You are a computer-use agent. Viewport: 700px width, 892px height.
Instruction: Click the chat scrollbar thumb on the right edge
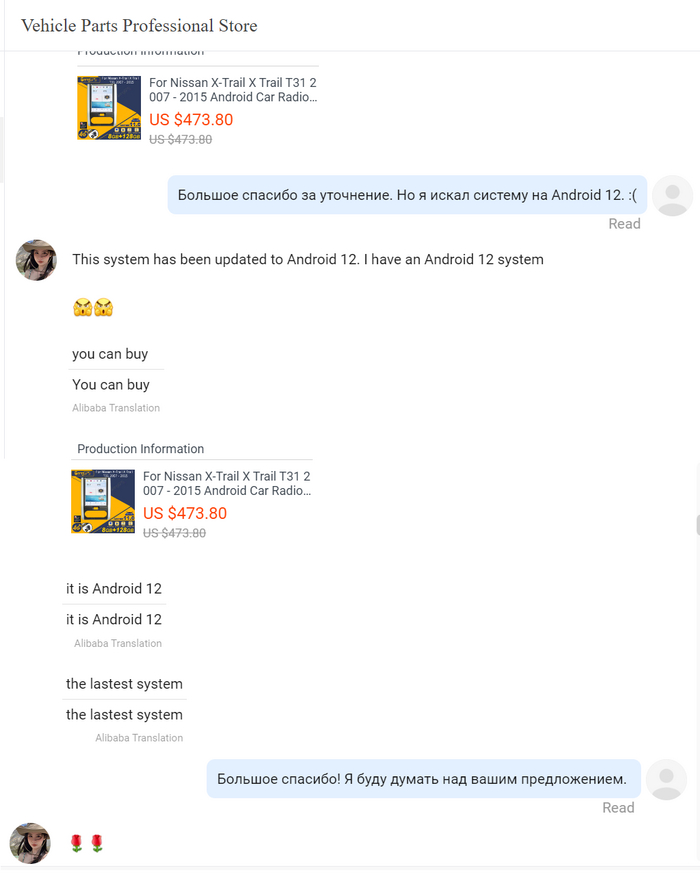point(697,526)
